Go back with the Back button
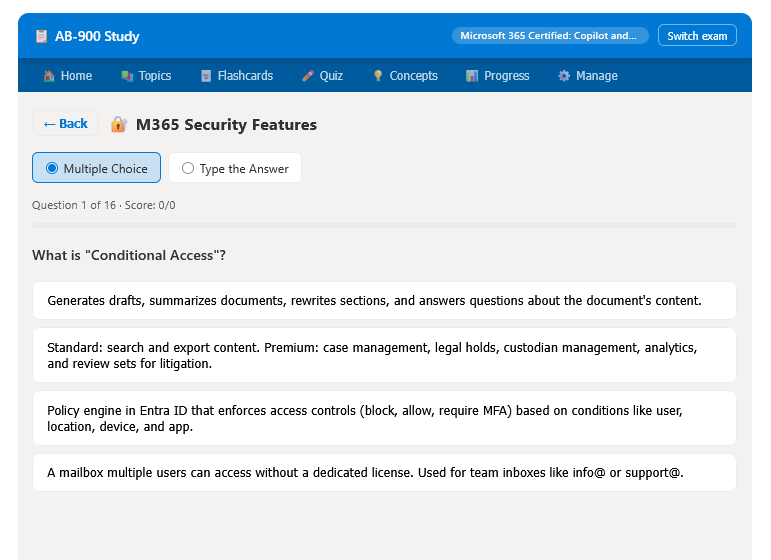 [65, 123]
